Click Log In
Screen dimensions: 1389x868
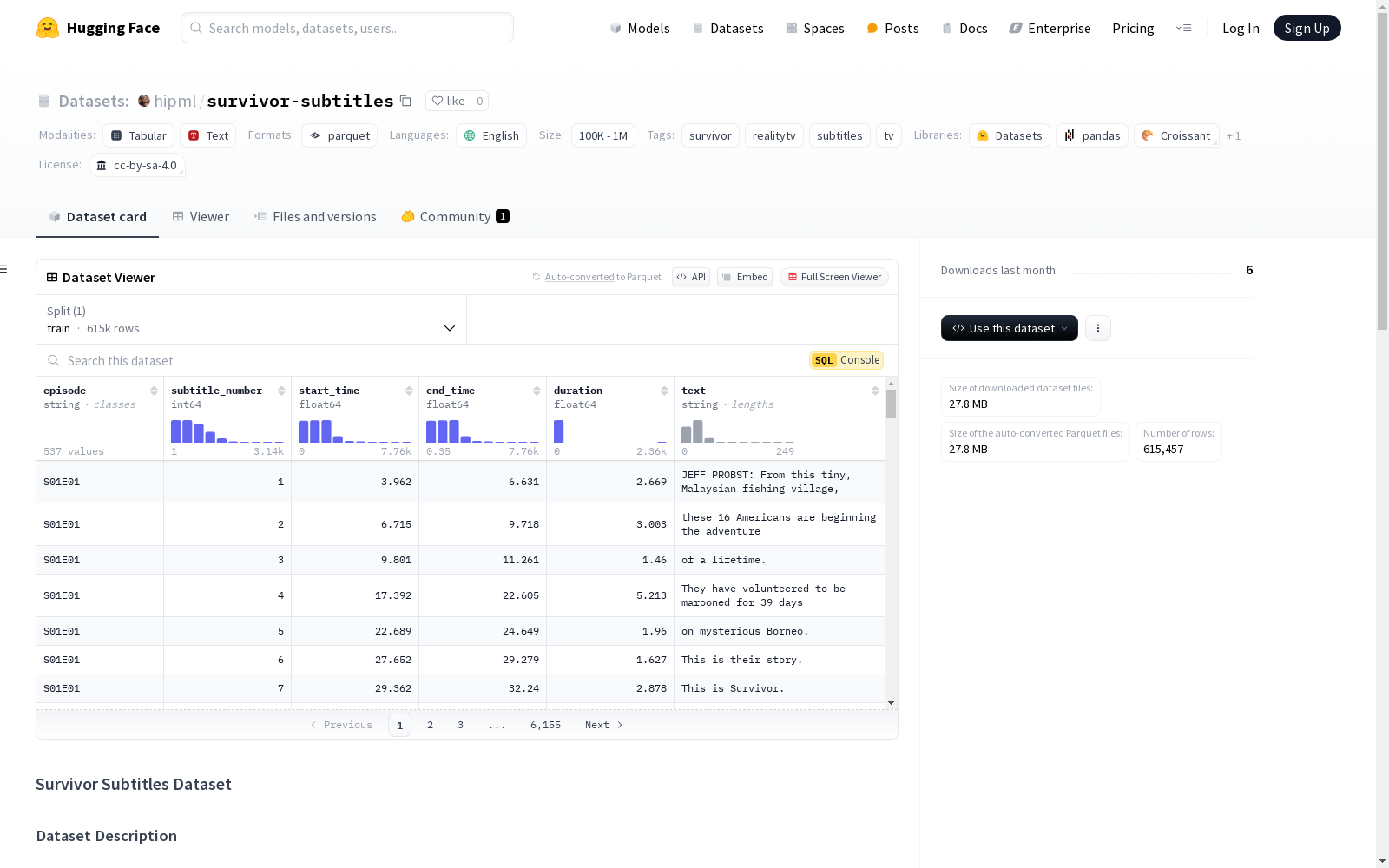1241,28
